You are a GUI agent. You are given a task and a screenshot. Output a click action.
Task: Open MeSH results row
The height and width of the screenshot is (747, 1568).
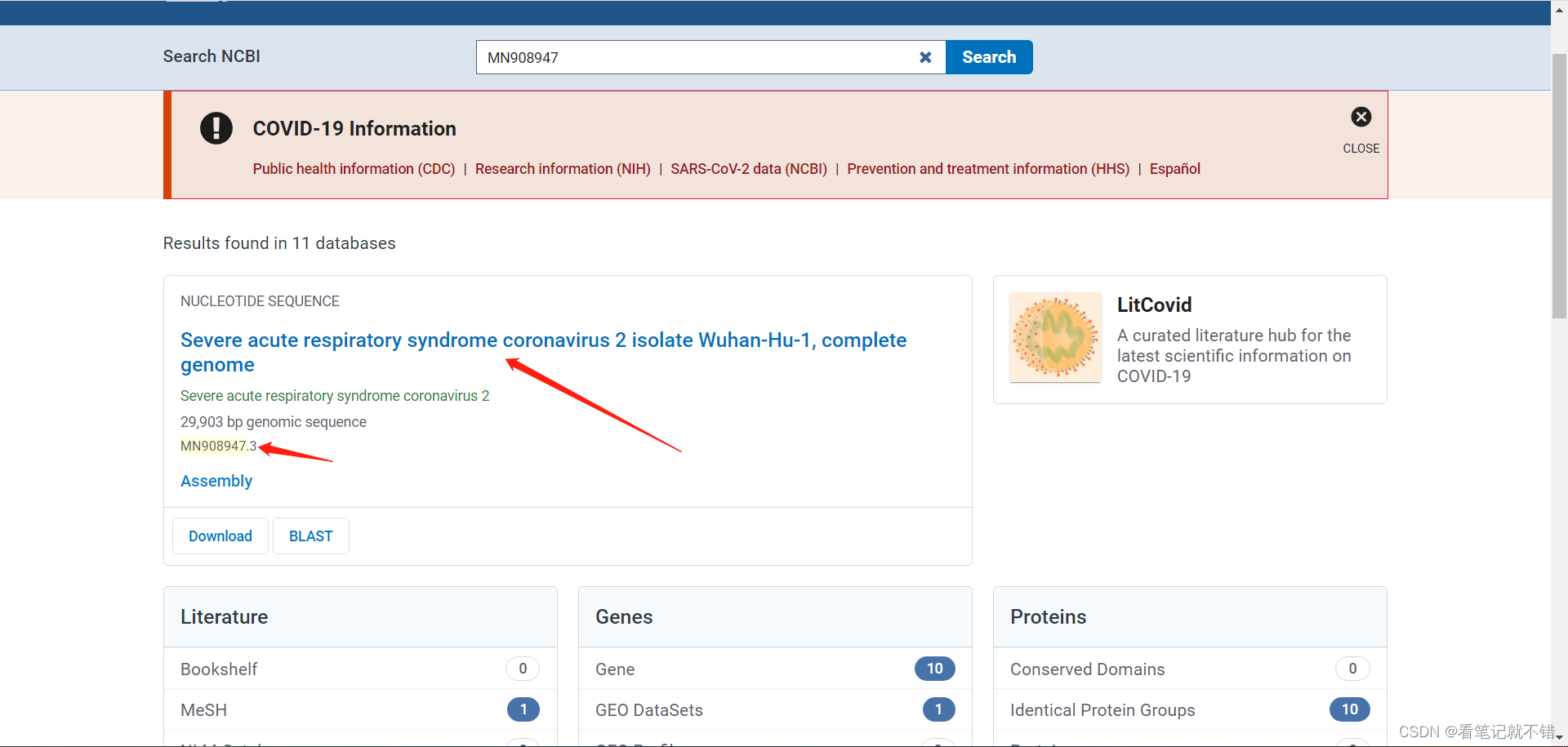tap(360, 709)
